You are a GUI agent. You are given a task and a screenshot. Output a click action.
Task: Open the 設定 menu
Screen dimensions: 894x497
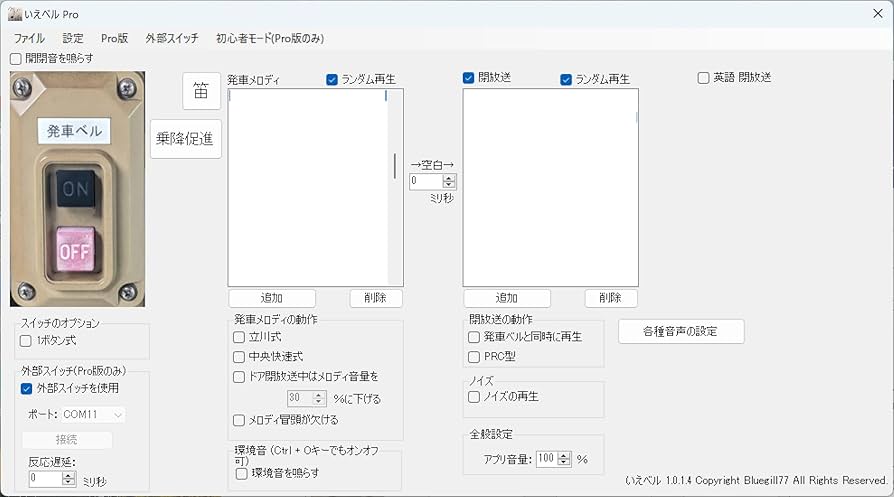(x=73, y=38)
